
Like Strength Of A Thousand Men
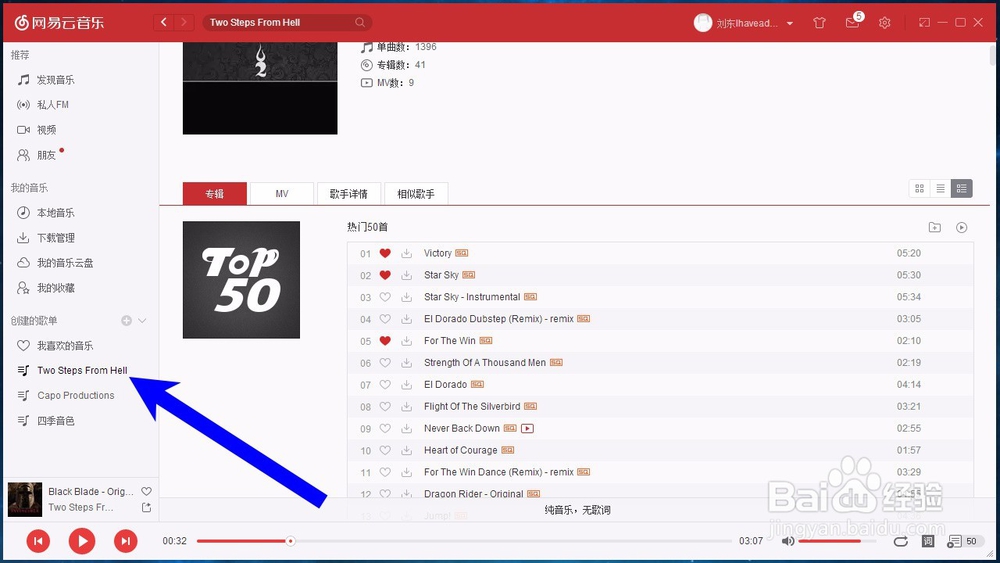[385, 363]
